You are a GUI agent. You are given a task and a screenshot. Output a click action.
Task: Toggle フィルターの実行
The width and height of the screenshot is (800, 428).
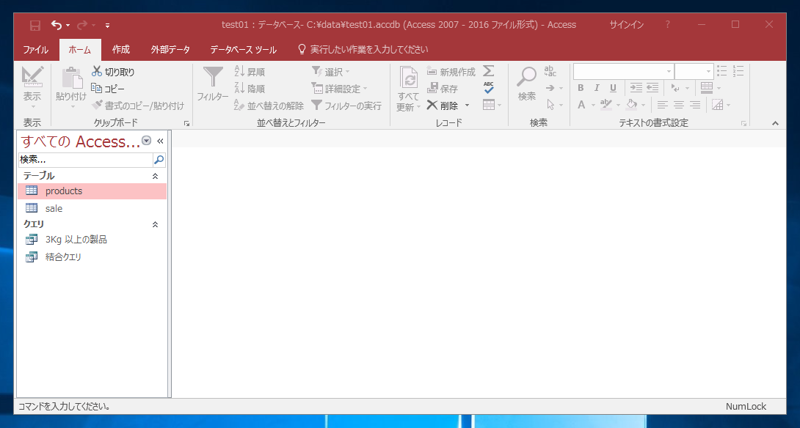(346, 106)
